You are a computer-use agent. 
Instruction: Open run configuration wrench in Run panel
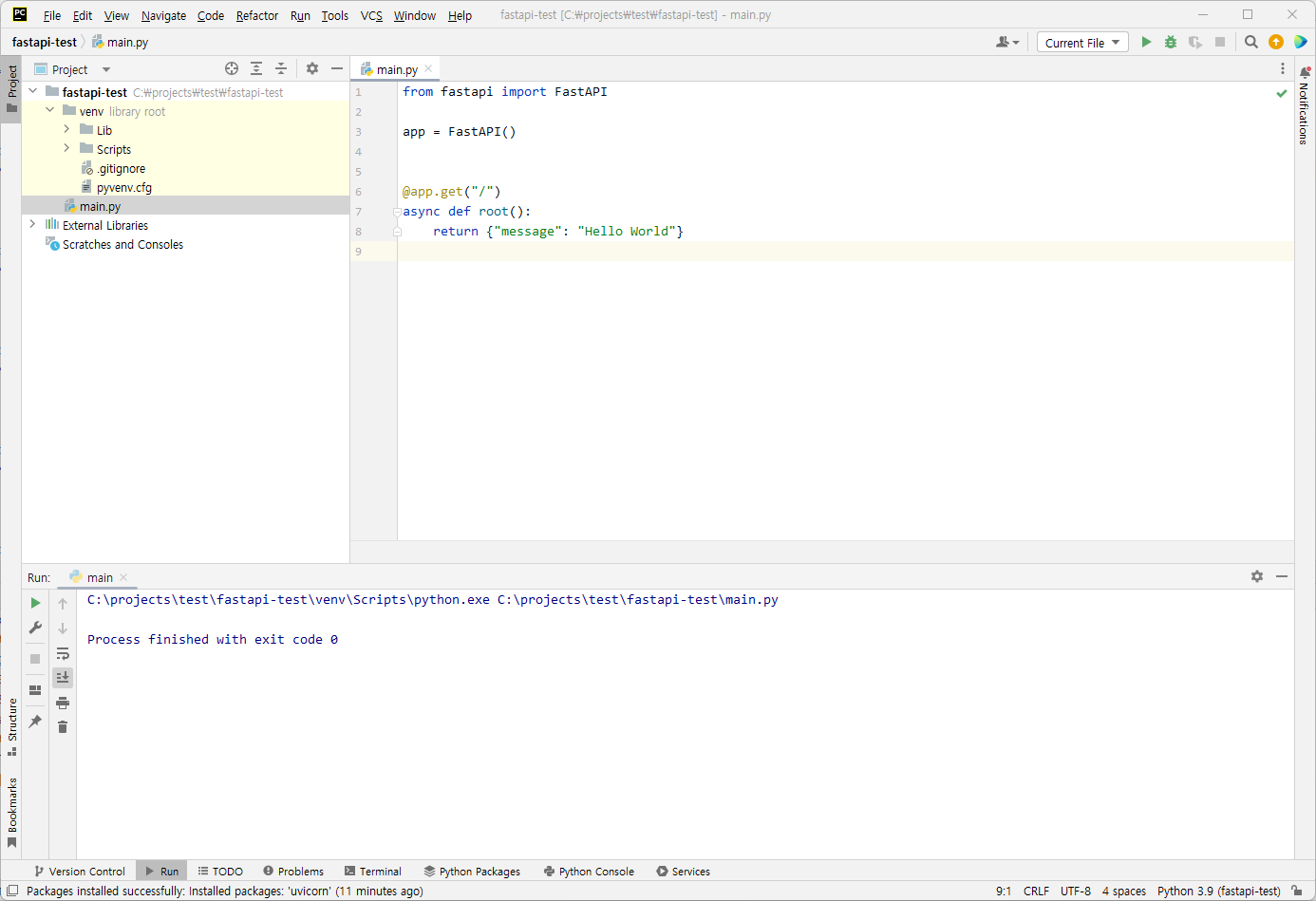pyautogui.click(x=35, y=628)
